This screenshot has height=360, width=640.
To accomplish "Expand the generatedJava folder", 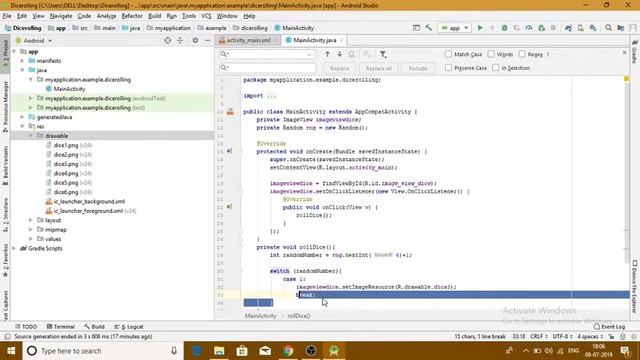I will coord(22,117).
